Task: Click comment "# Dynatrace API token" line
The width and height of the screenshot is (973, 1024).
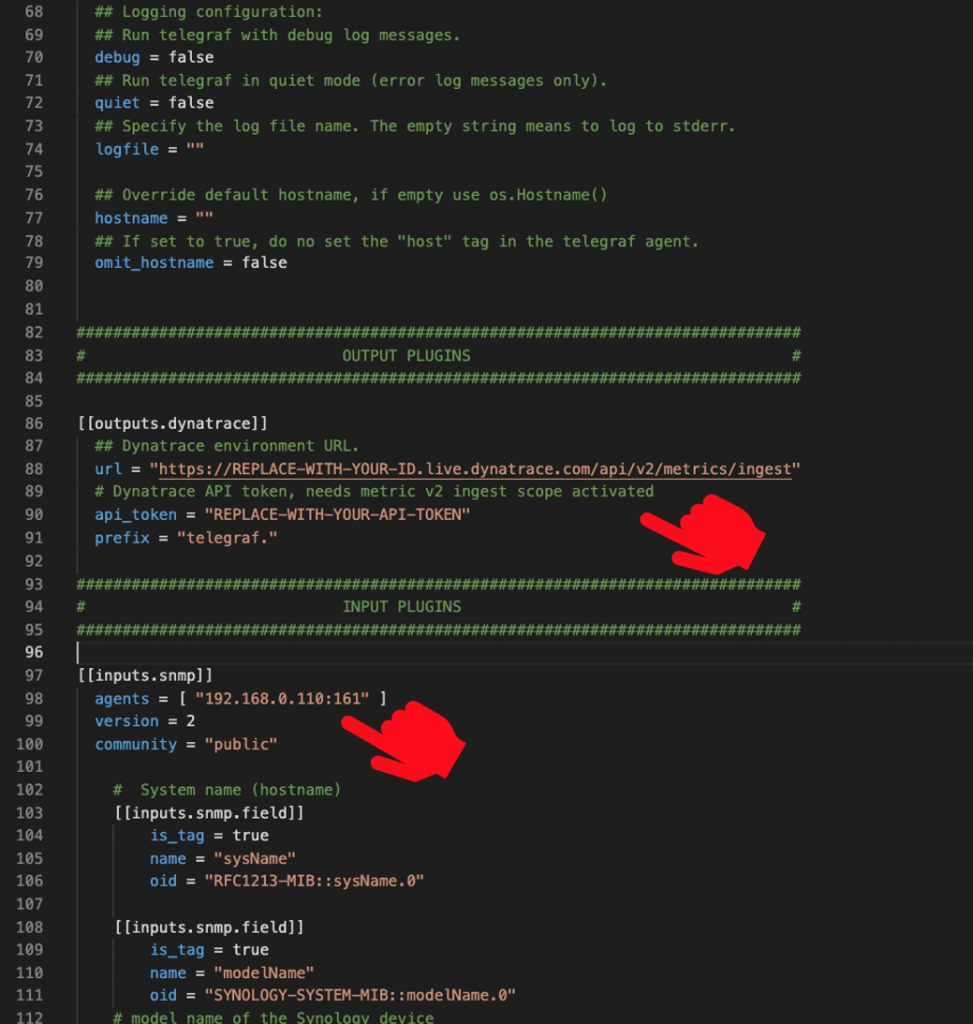Action: click(374, 492)
